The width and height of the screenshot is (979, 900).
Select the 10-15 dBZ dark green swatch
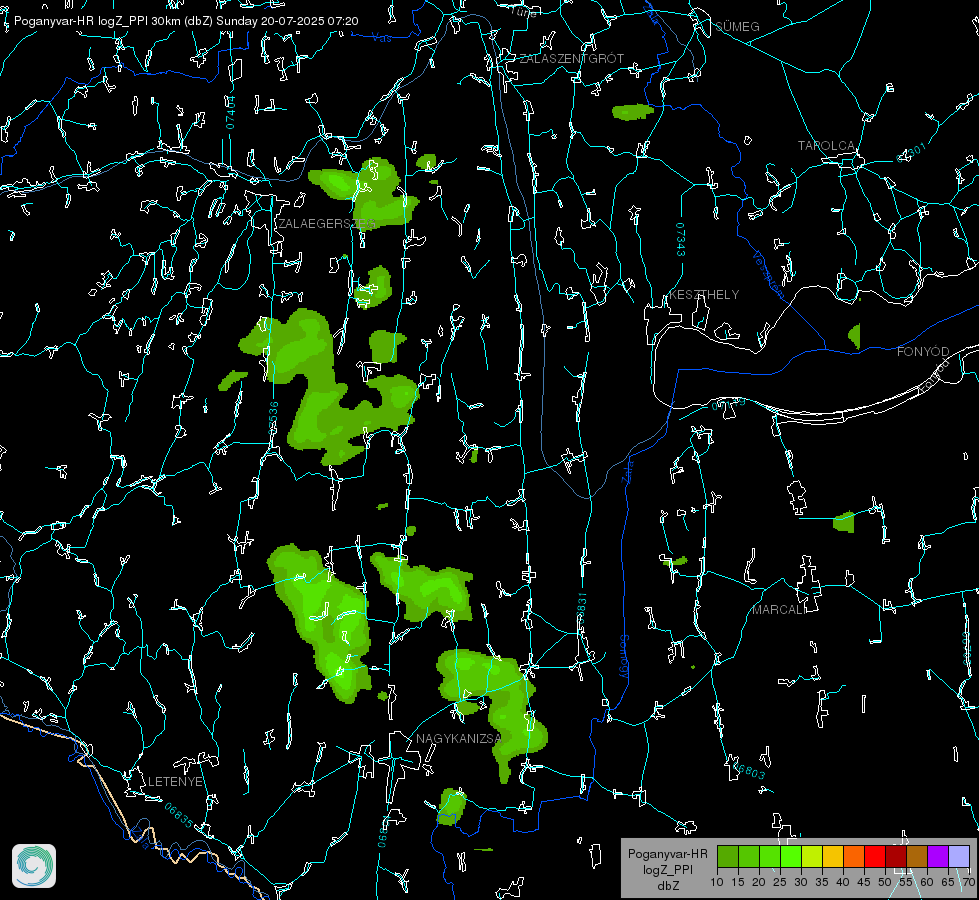pos(728,856)
